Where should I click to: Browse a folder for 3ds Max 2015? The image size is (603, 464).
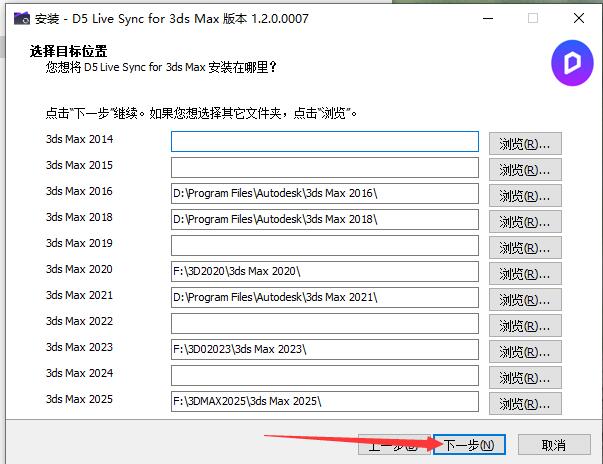(525, 170)
